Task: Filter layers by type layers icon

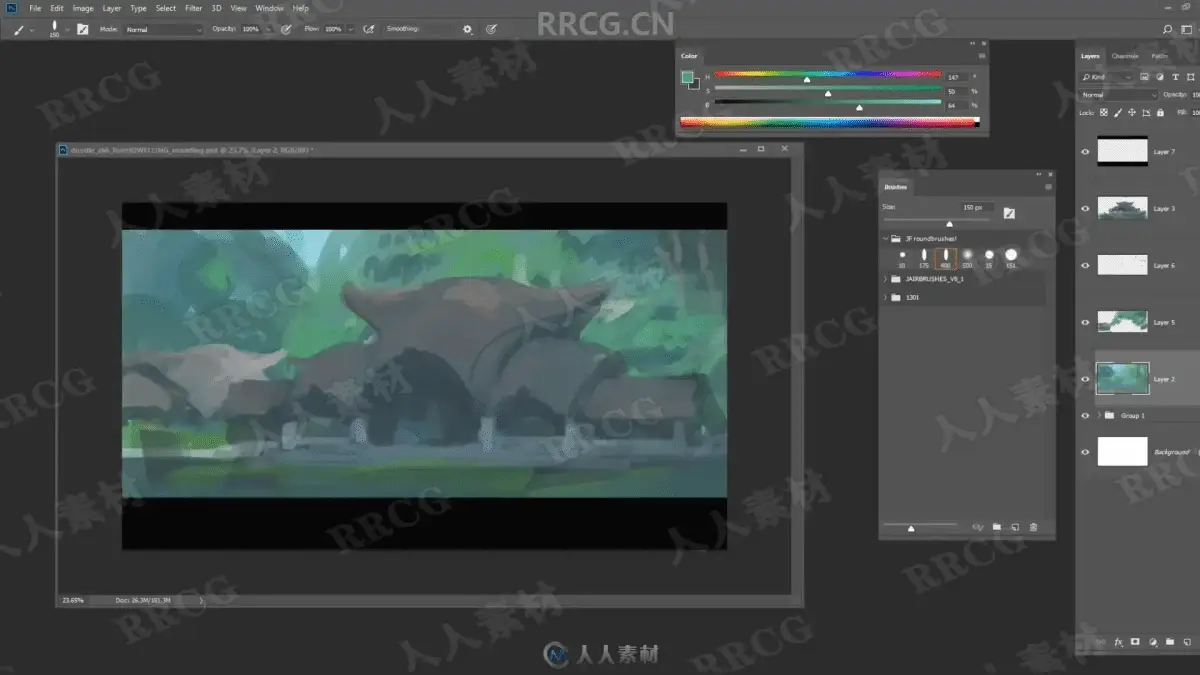Action: coord(1174,77)
